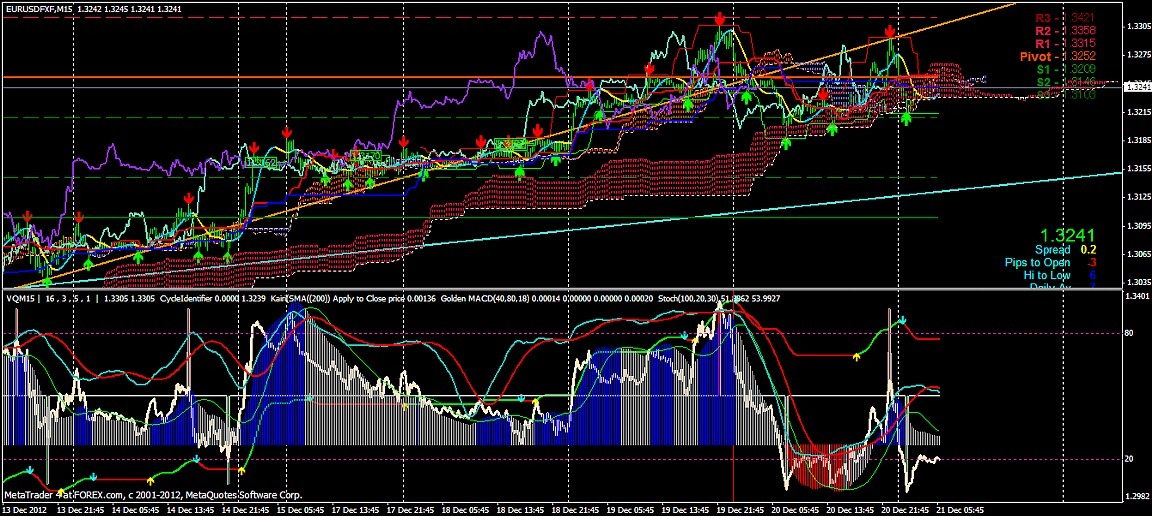
Task: Click the 14 Dec 13:45 time label
Action: (190, 509)
